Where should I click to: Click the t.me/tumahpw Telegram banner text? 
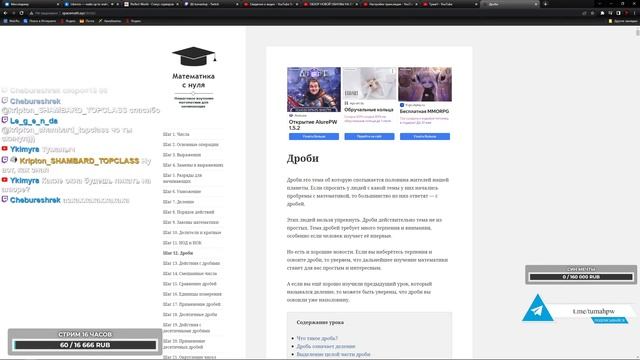(593, 311)
